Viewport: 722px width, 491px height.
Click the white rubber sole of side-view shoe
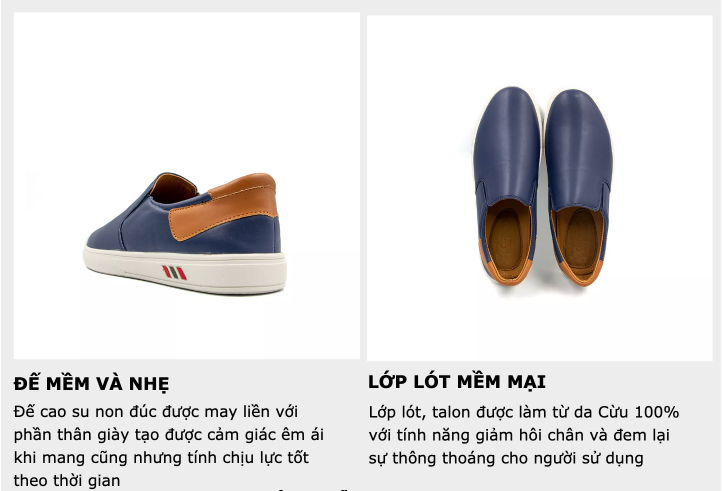185,269
